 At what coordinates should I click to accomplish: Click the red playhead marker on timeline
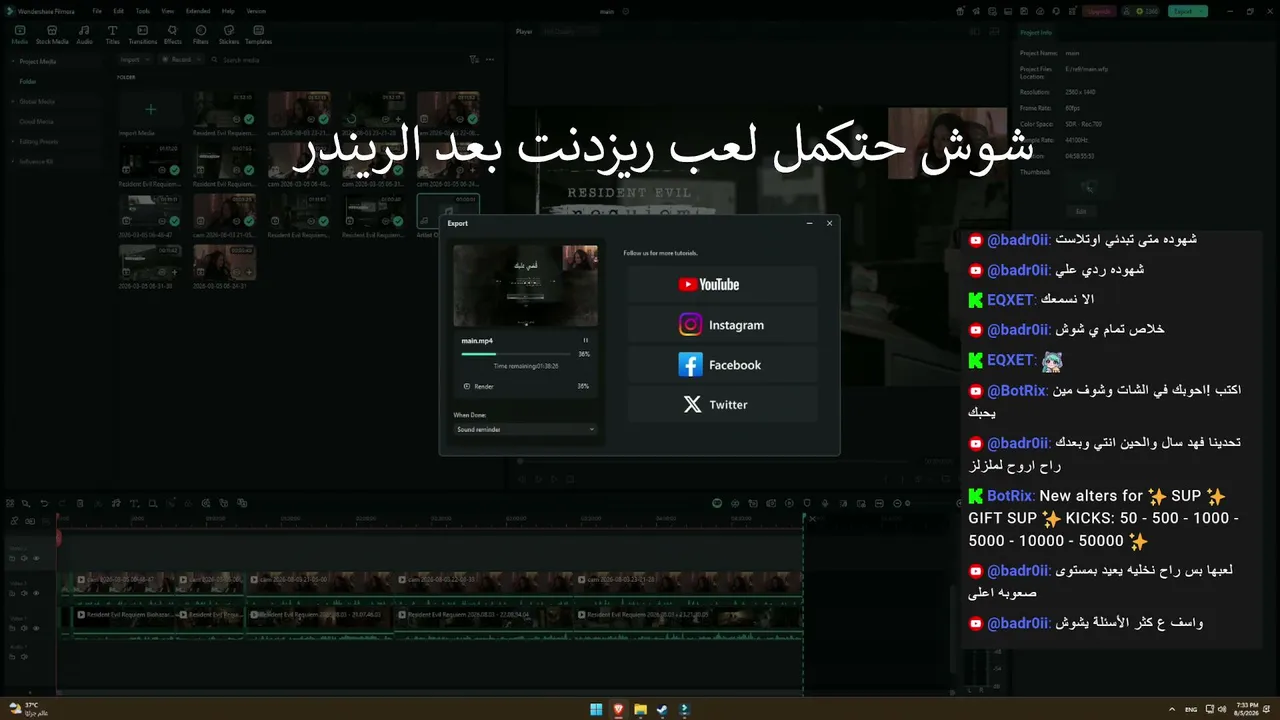[58, 537]
